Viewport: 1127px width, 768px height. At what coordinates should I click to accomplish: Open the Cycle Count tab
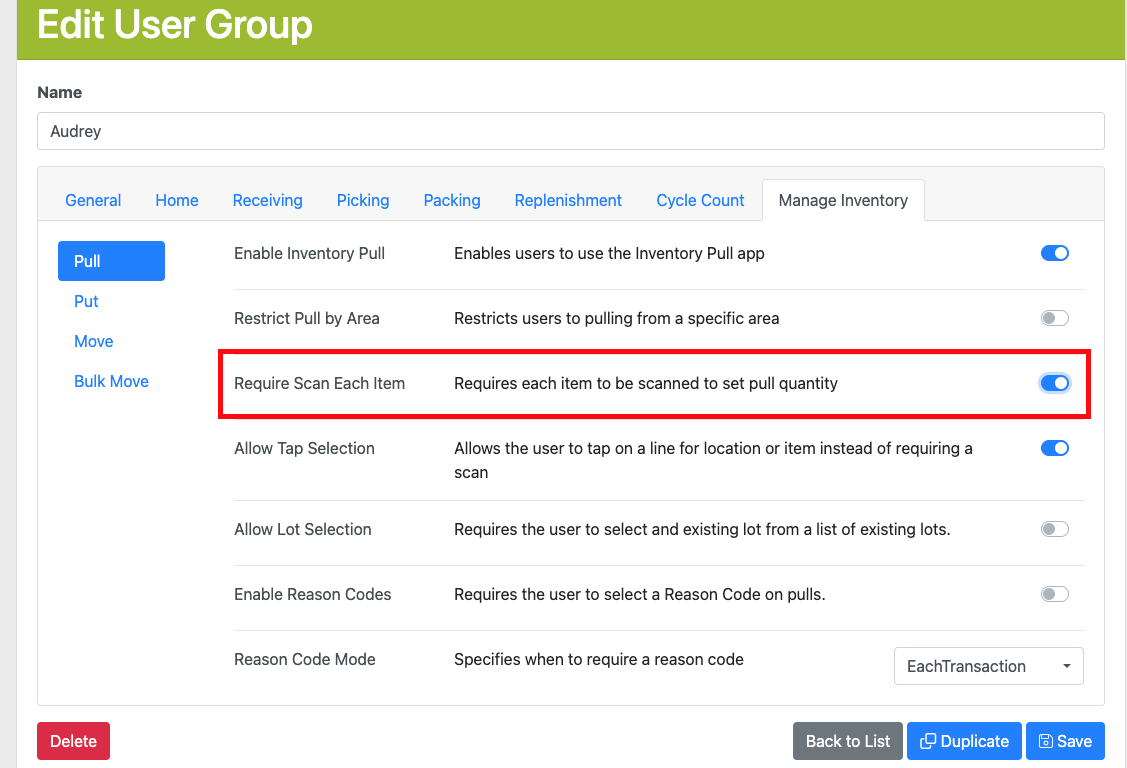pyautogui.click(x=700, y=200)
